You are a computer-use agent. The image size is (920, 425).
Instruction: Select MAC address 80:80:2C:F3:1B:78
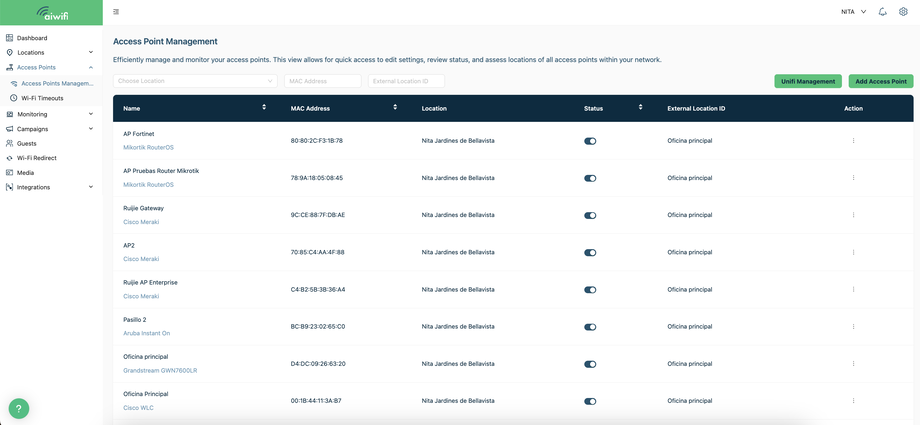tap(317, 141)
